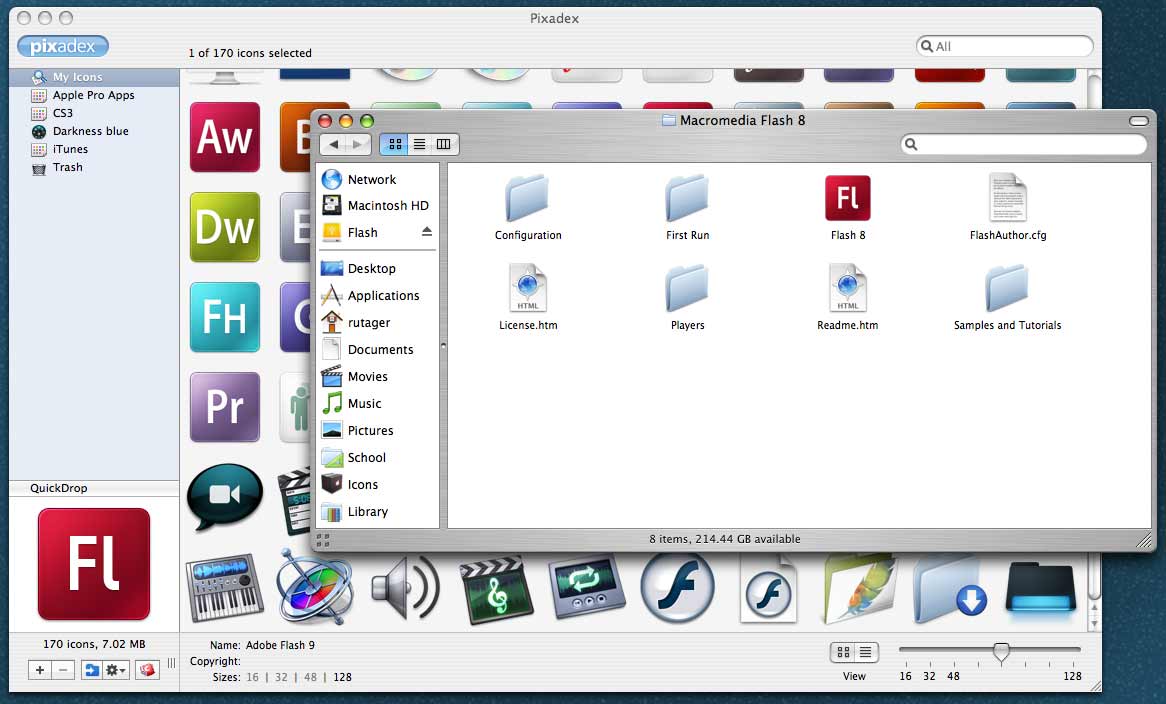Screen dimensions: 1166x704
Task: Select the Aw icon in Pixadex grid
Action: point(225,138)
